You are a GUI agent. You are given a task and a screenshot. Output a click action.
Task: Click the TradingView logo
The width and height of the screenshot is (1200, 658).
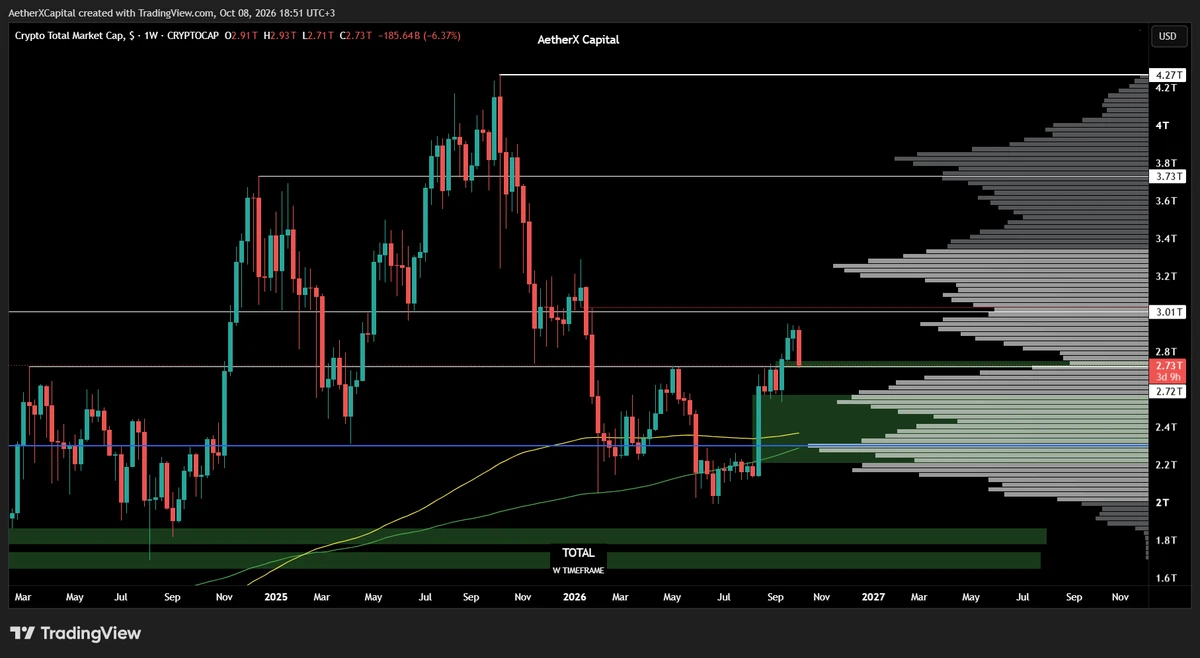(76, 633)
